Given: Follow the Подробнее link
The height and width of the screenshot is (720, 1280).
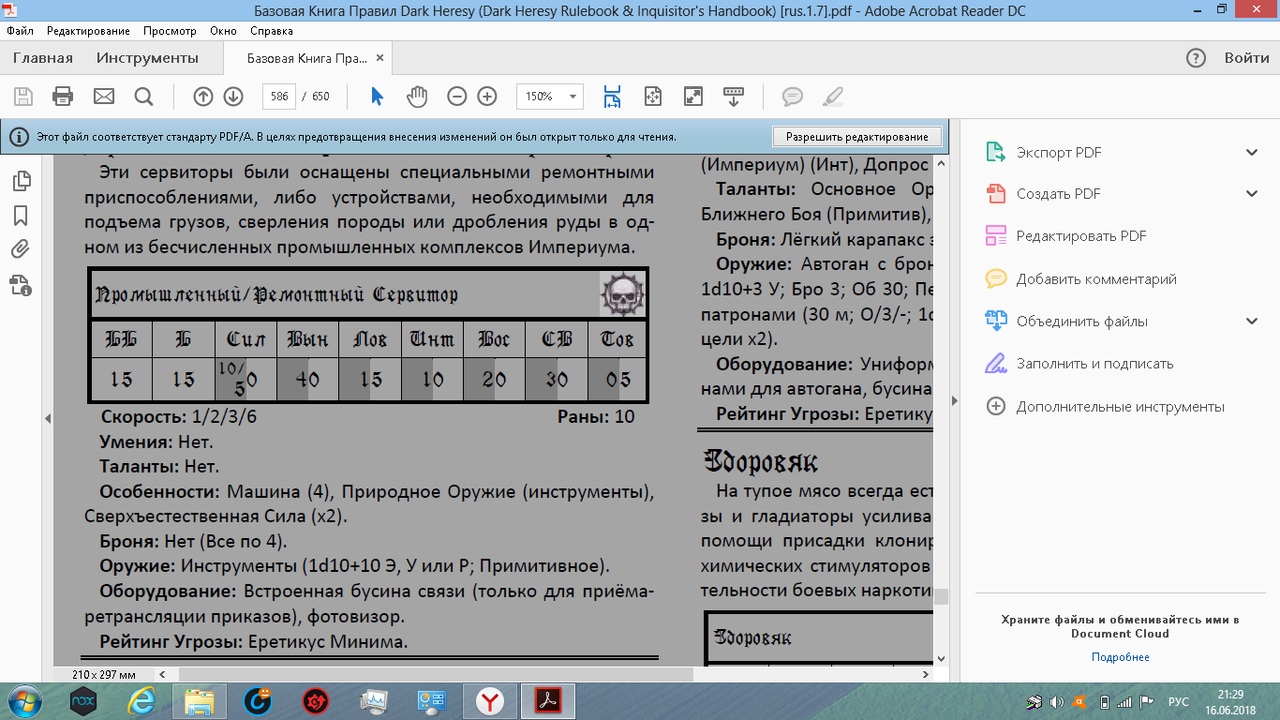Looking at the screenshot, I should point(1120,657).
